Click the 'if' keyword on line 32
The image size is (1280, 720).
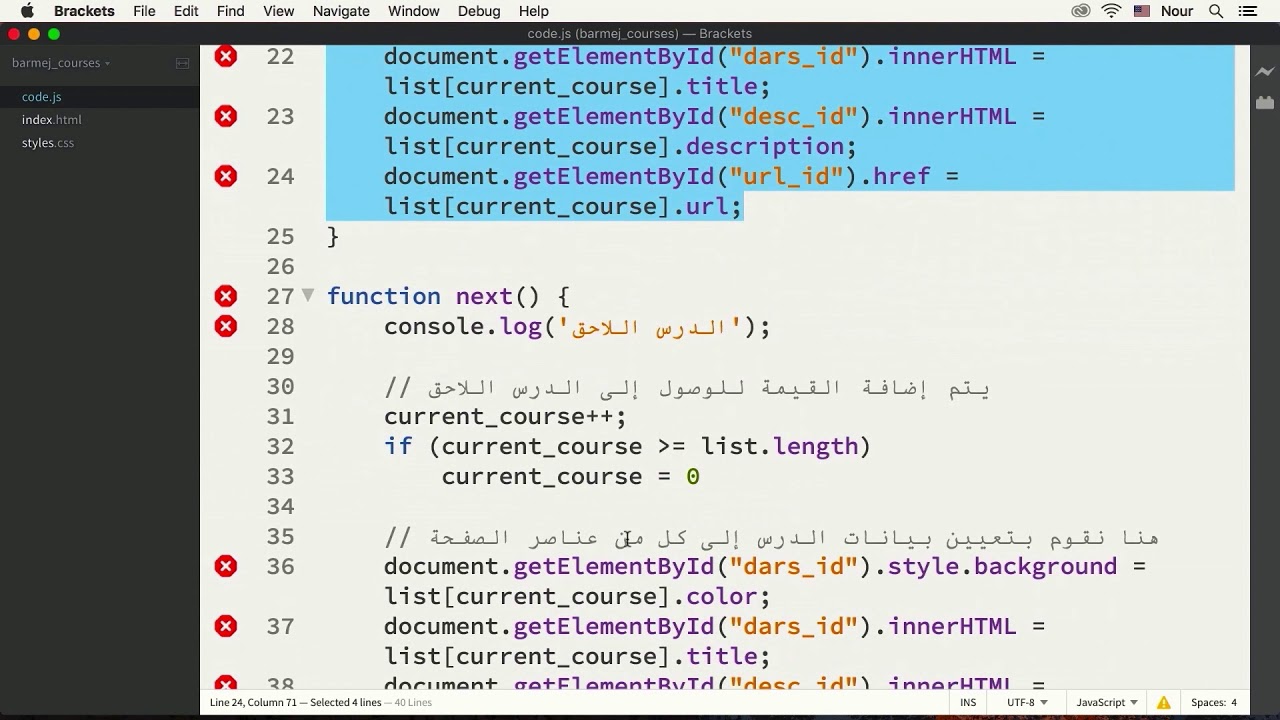pos(398,446)
